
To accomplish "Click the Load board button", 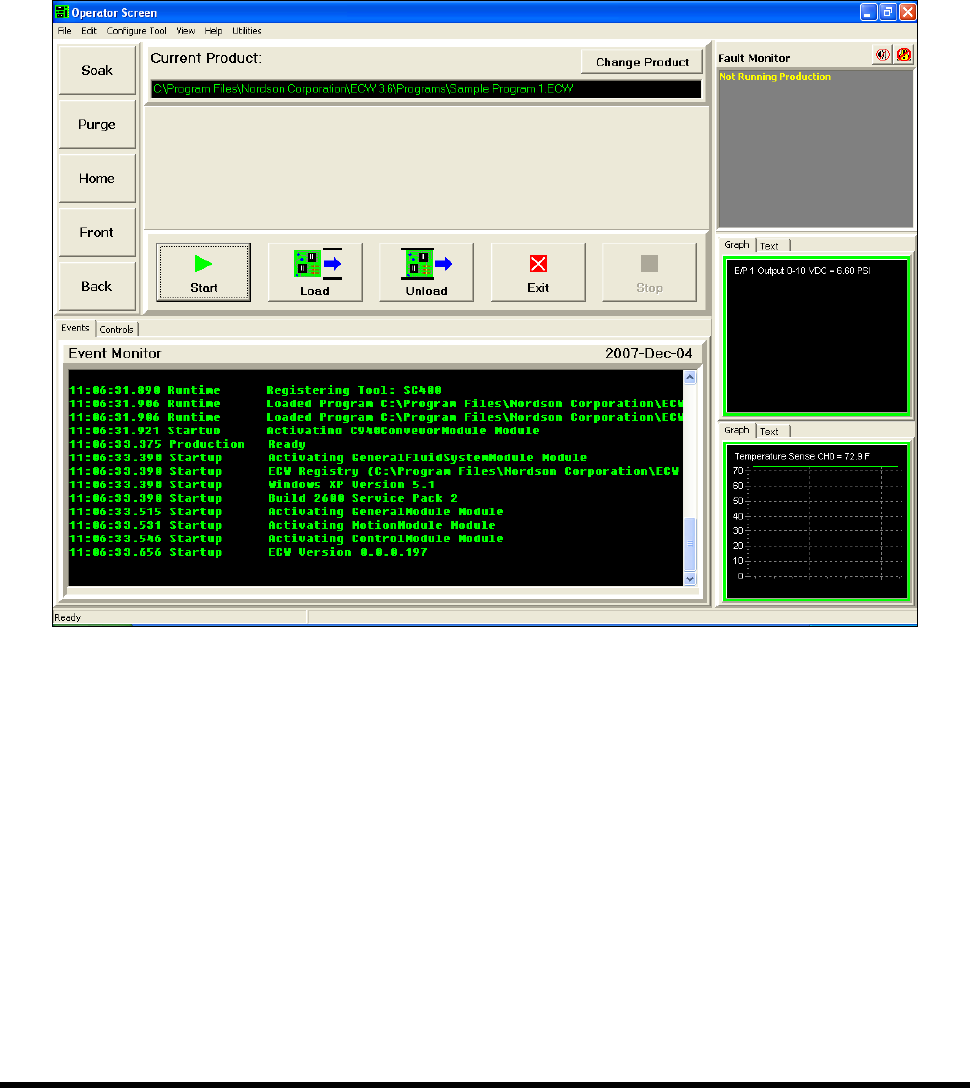I will tap(315, 272).
